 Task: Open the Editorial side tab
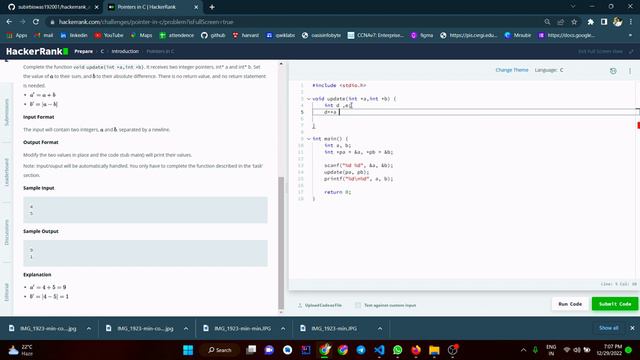[x=6, y=292]
